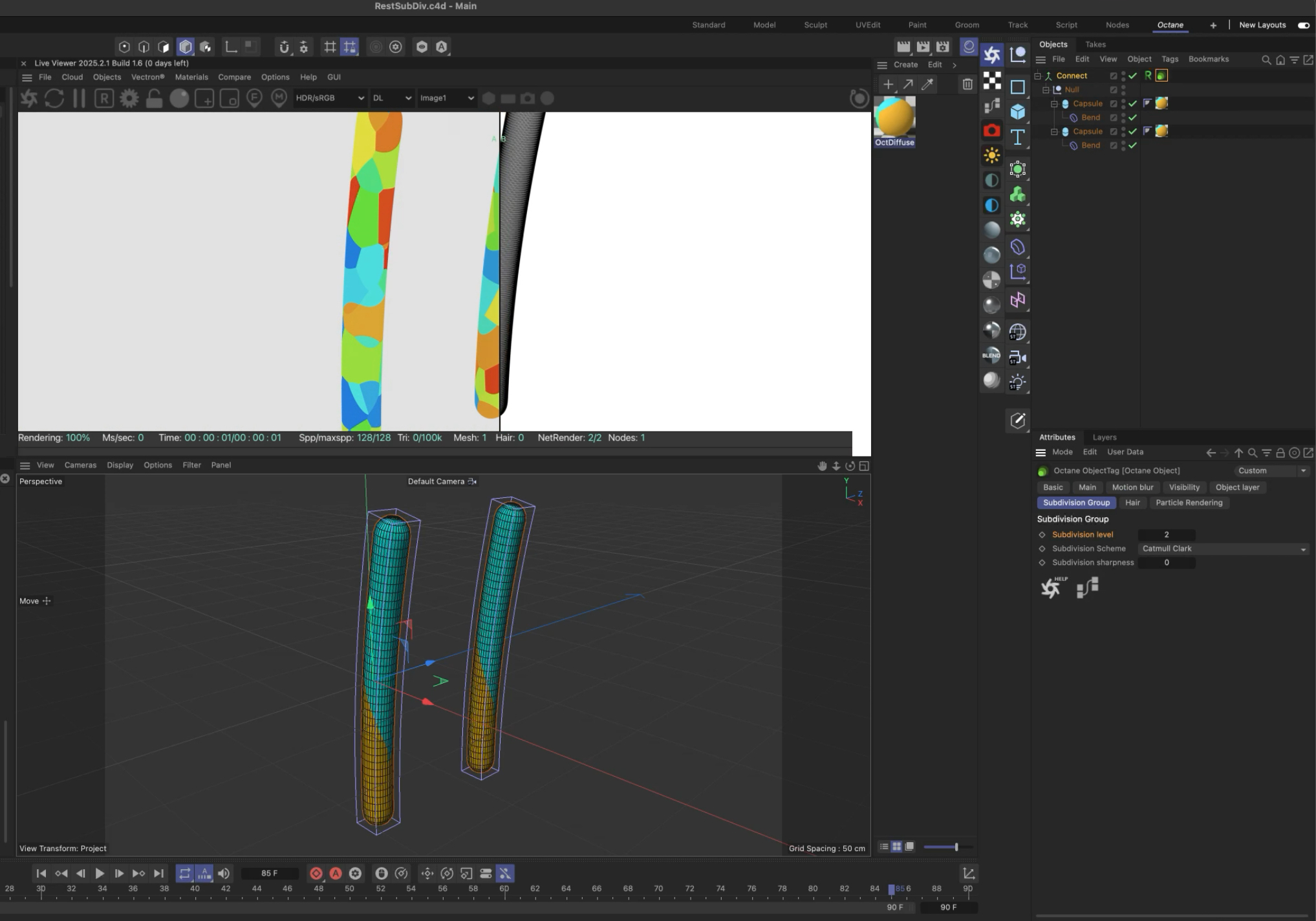Viewport: 1316px width, 921px height.
Task: Click the Octane pause render icon
Action: click(79, 98)
